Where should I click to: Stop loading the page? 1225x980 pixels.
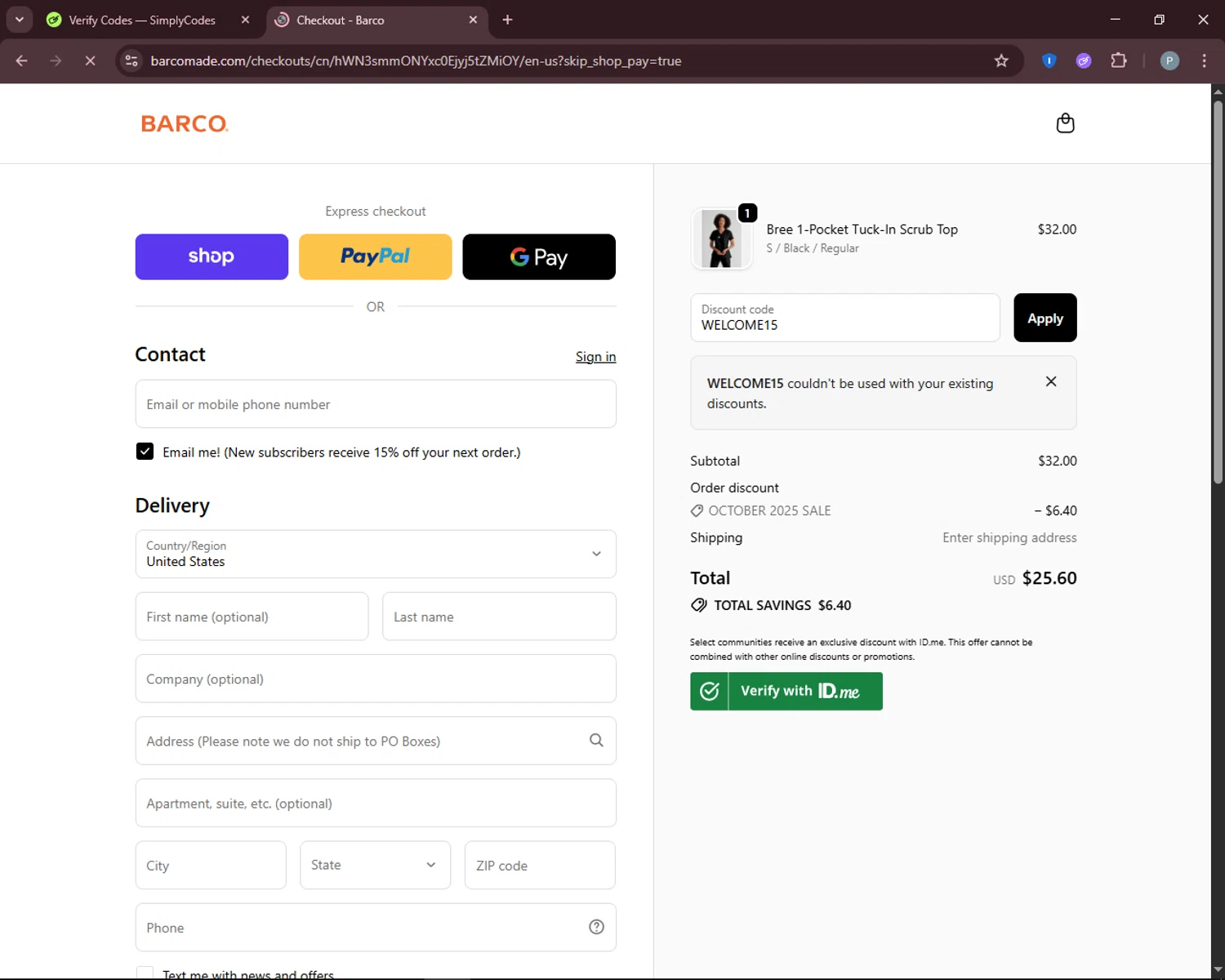91,60
